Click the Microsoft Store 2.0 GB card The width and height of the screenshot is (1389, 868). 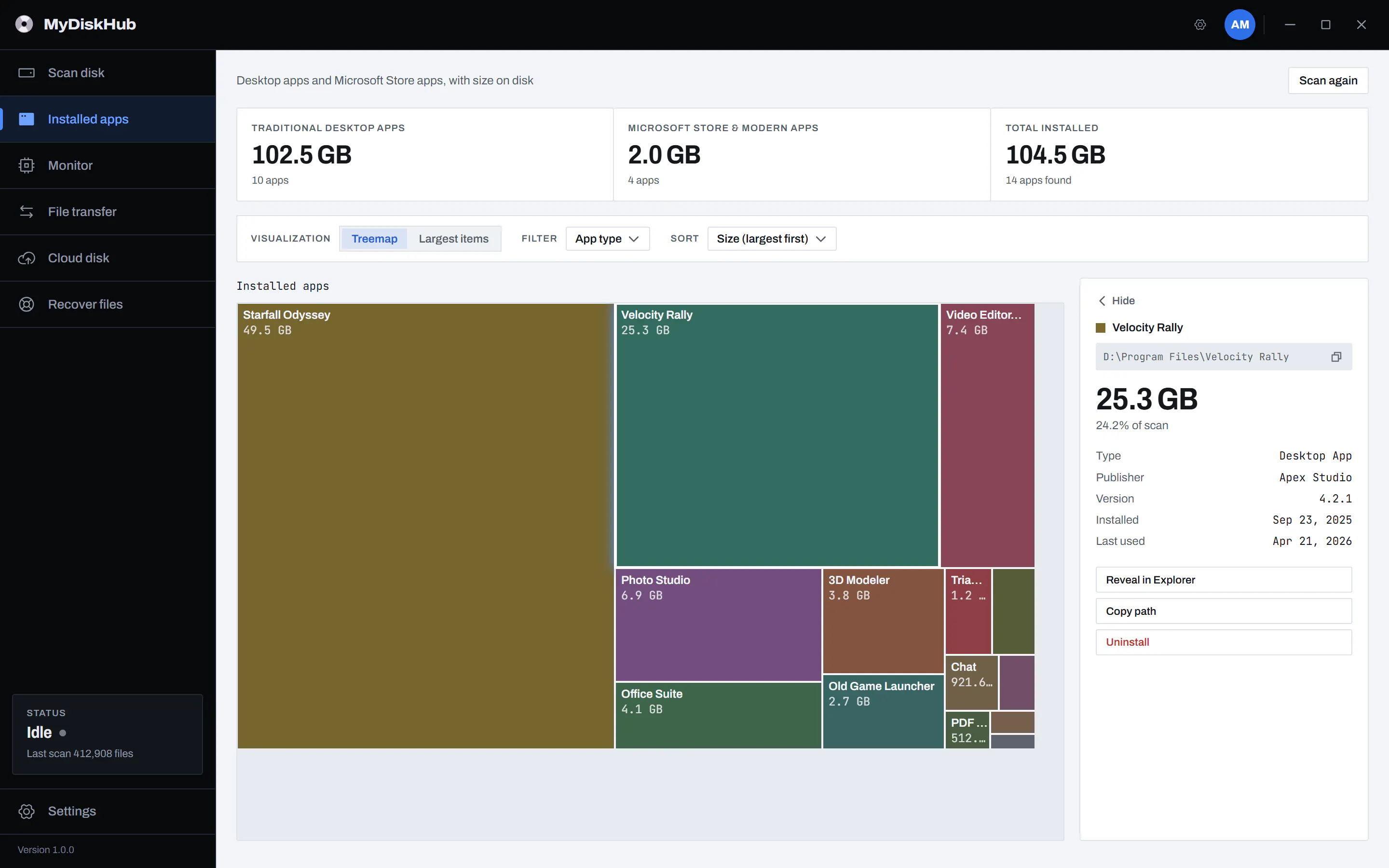coord(802,154)
